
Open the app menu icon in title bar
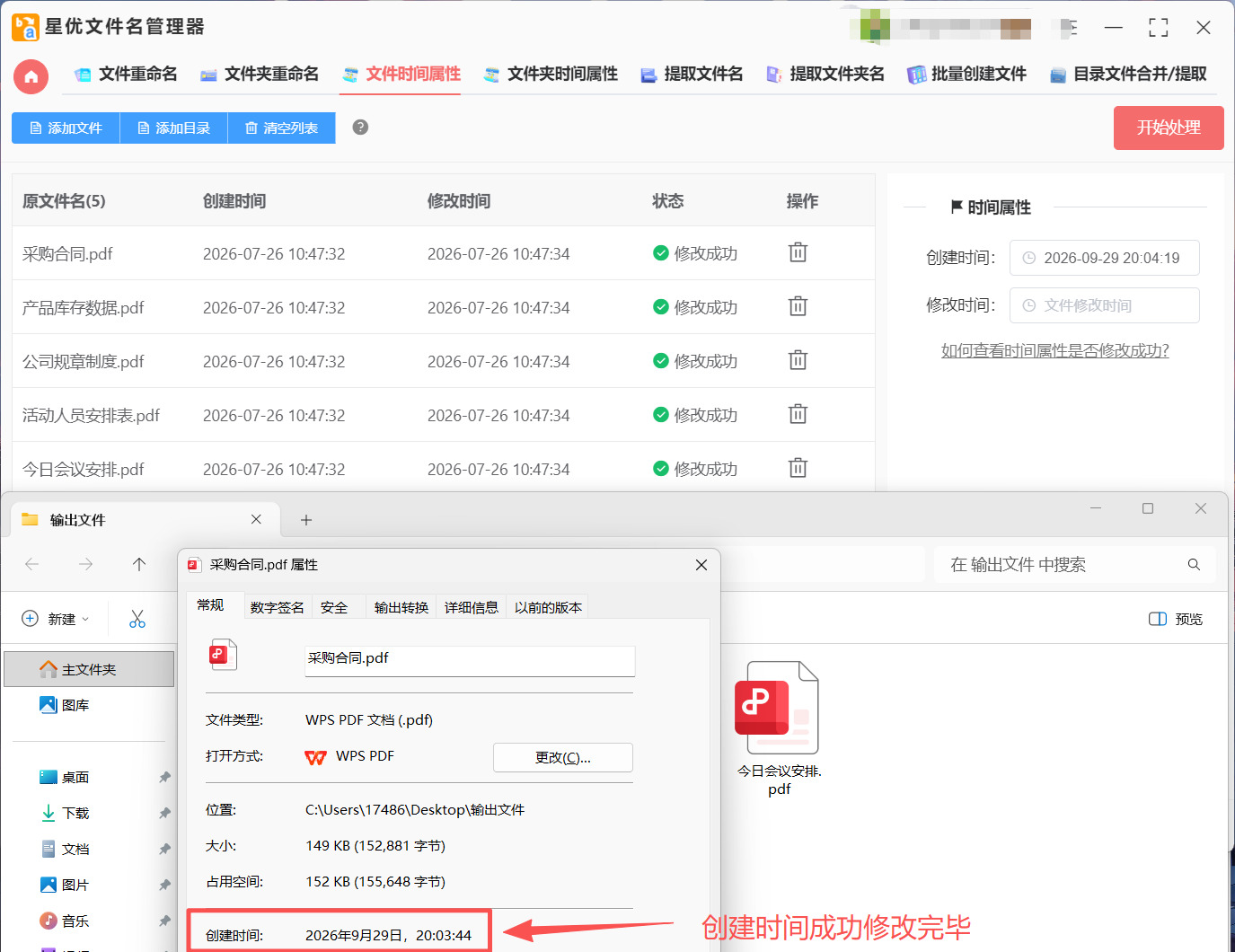point(1069,28)
